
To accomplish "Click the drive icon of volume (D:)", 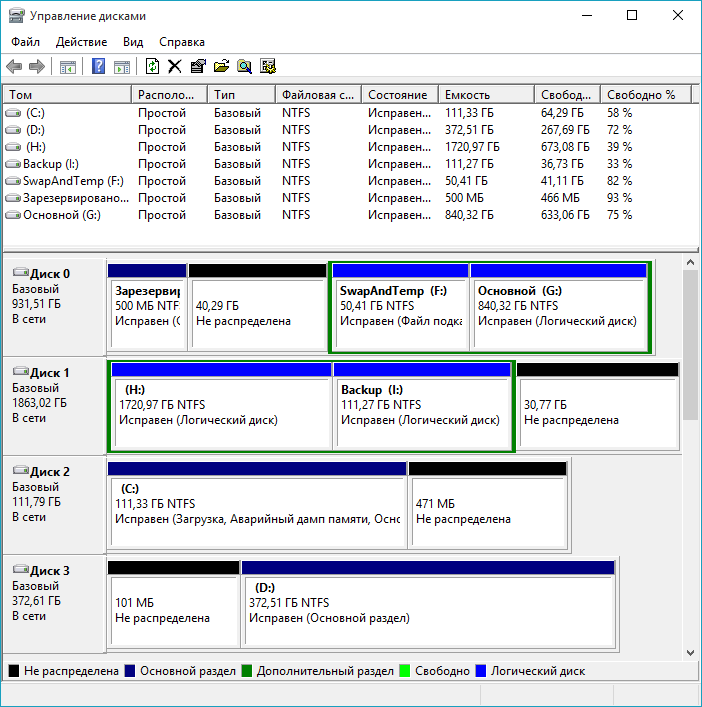I will 13,130.
